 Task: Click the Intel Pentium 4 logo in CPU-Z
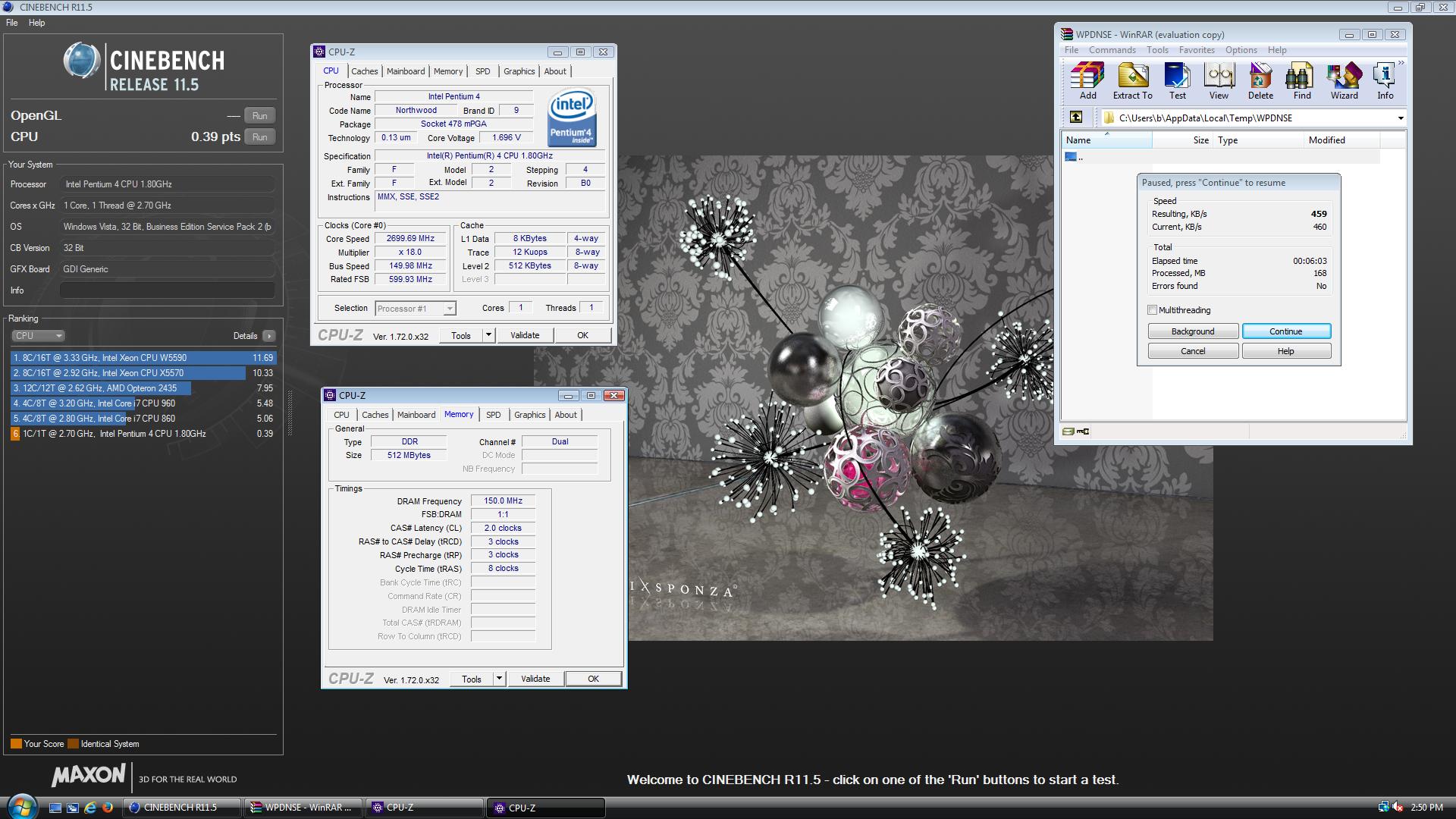tap(572, 119)
